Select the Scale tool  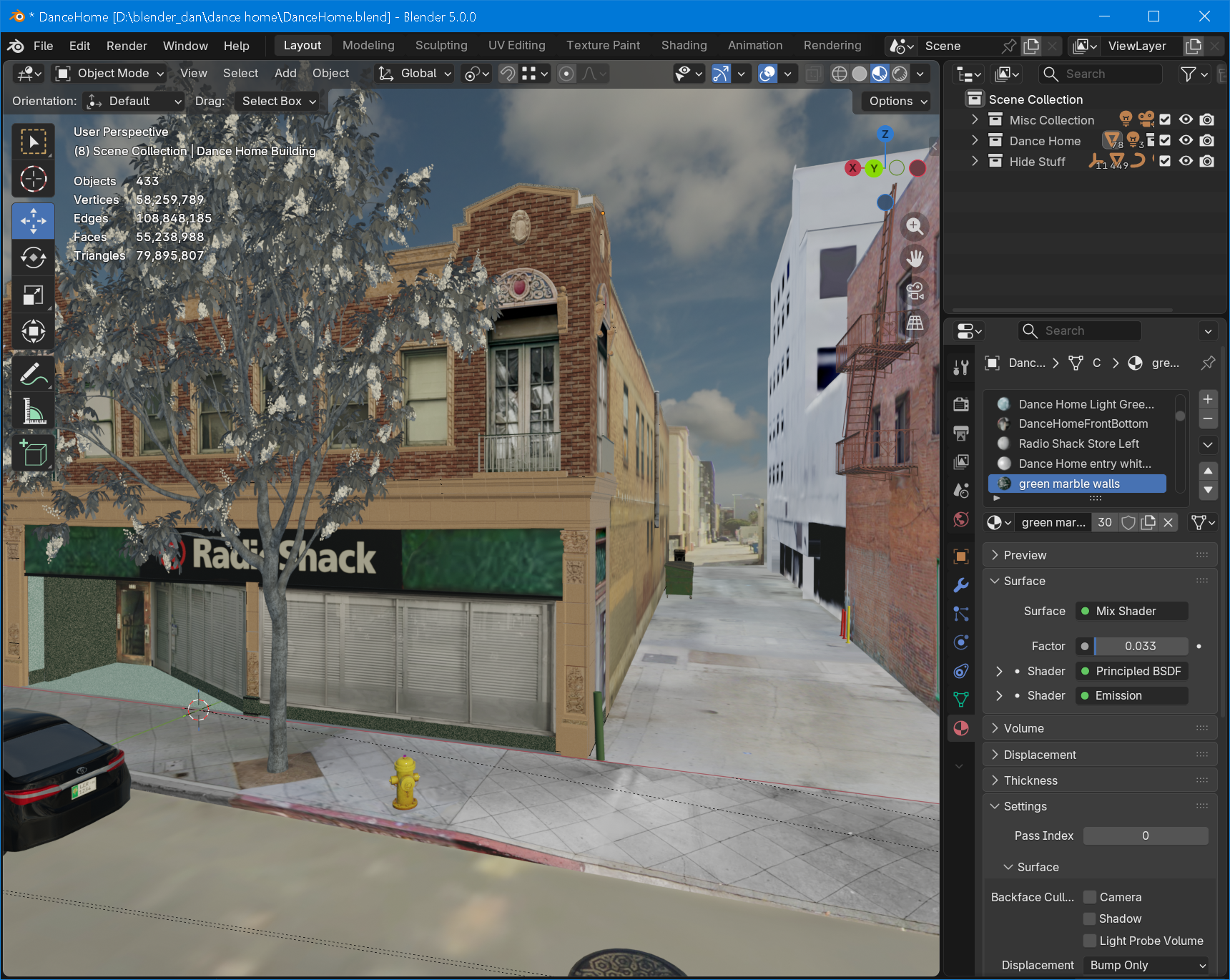33,295
